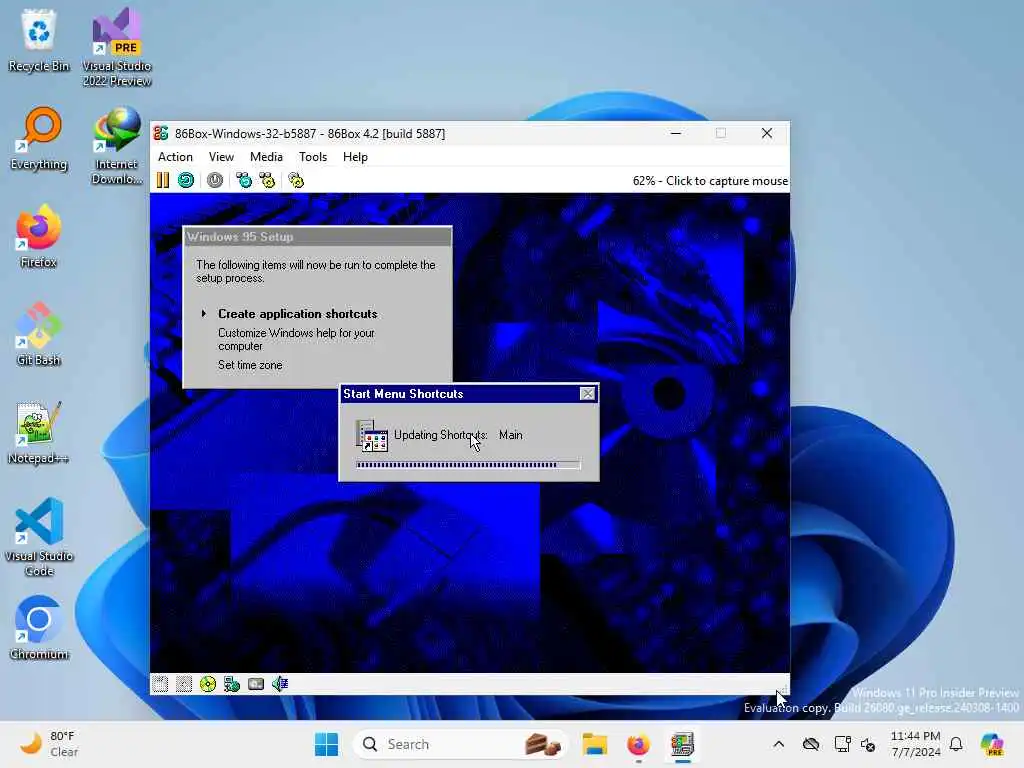Screen dimensions: 1024x768
Task: Send Ctrl+Alt+Esc via toolbar icon
Action: tap(267, 180)
